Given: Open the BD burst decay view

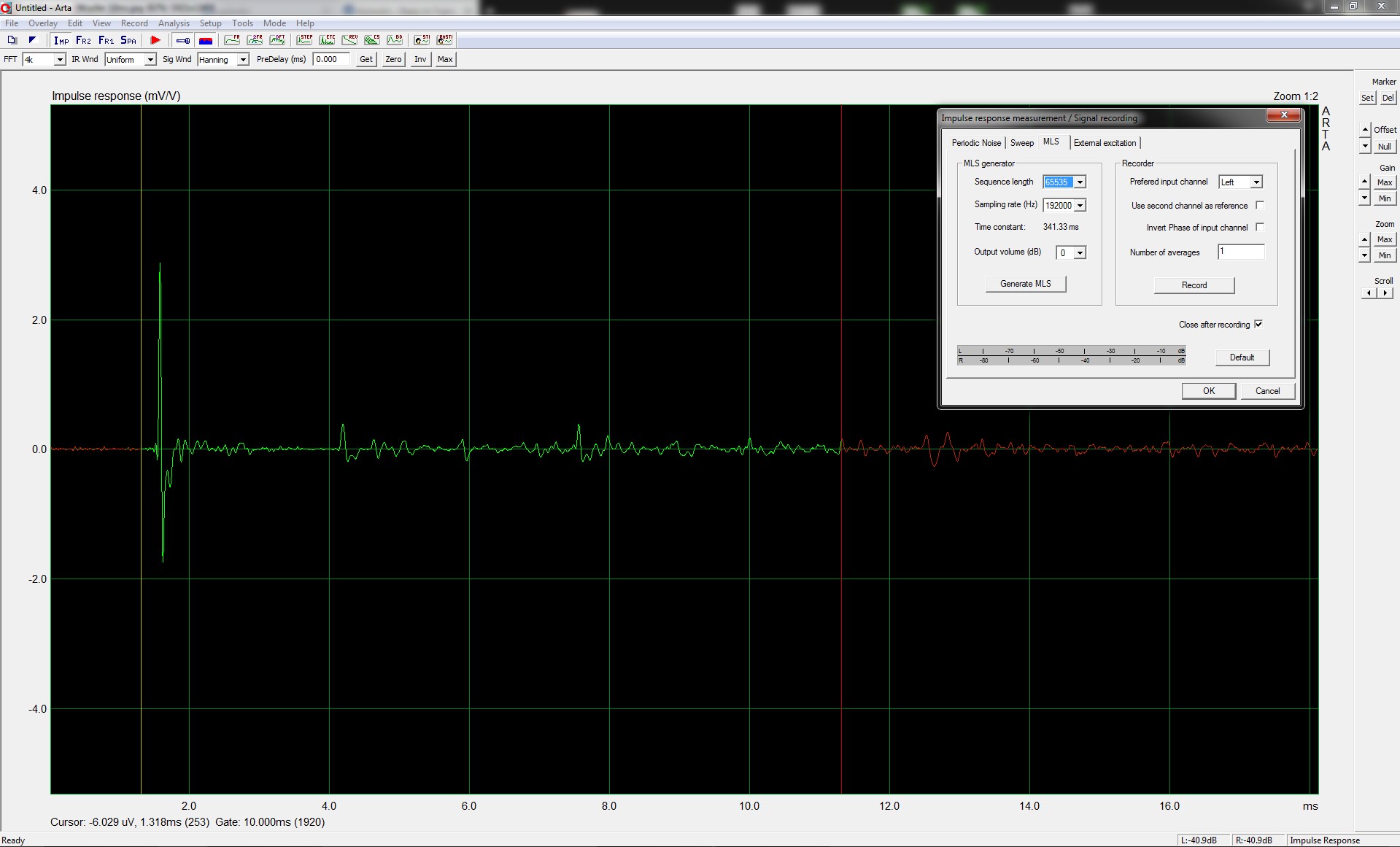Looking at the screenshot, I should tap(395, 40).
